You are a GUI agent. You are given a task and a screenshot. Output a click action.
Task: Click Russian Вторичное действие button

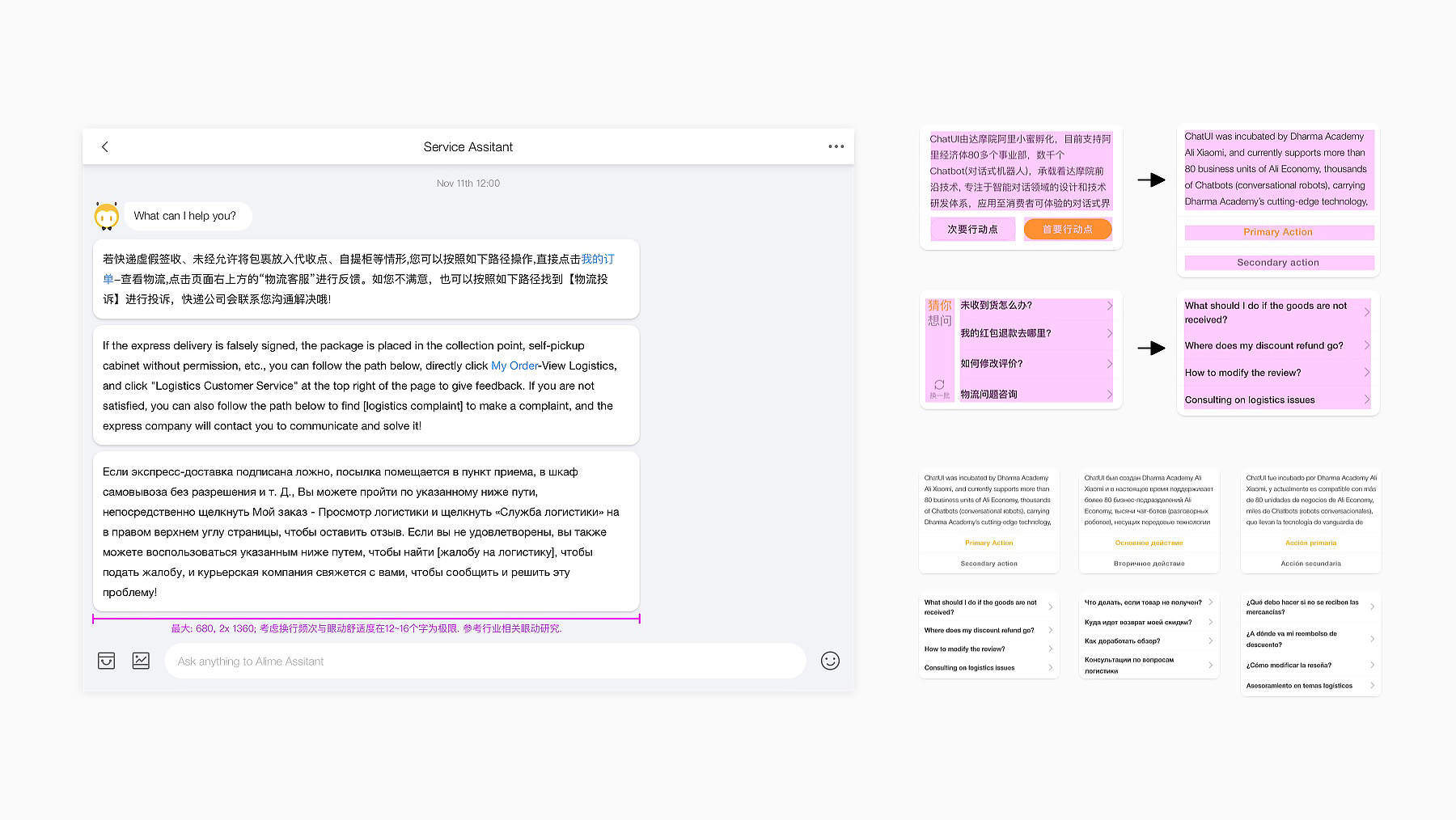[x=1149, y=564]
